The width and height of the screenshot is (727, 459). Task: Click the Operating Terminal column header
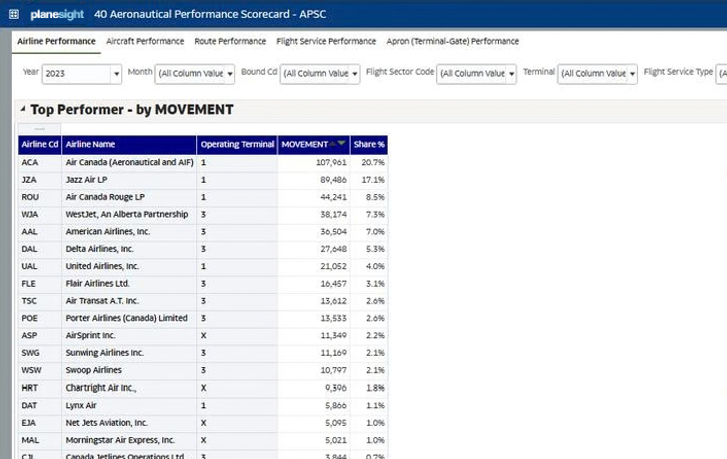click(x=237, y=145)
